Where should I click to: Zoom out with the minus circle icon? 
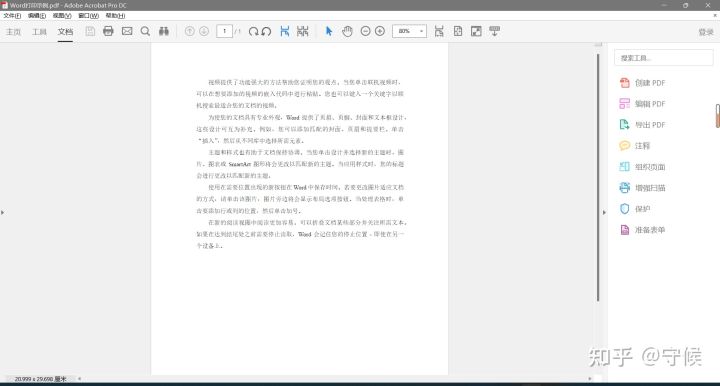click(366, 31)
